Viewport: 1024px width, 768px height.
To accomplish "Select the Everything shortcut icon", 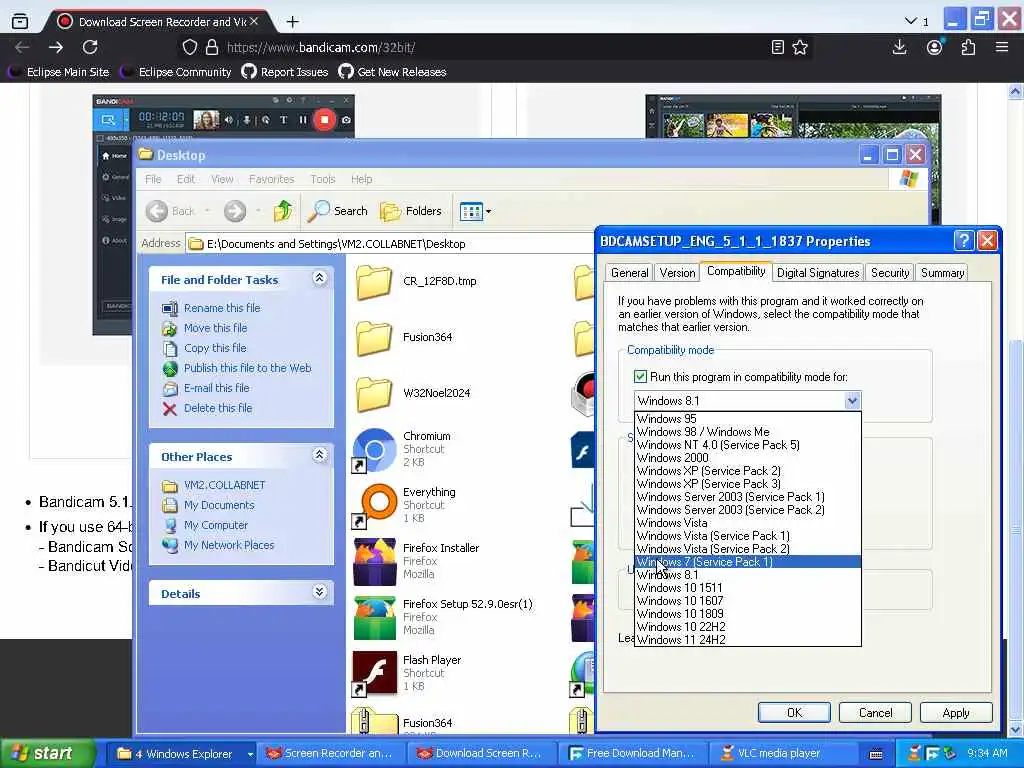I will (374, 505).
